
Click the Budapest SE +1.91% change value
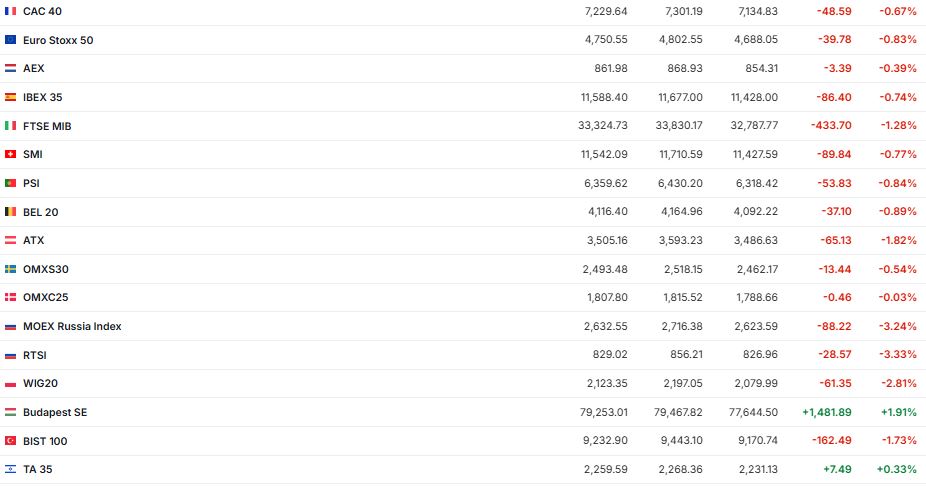897,412
